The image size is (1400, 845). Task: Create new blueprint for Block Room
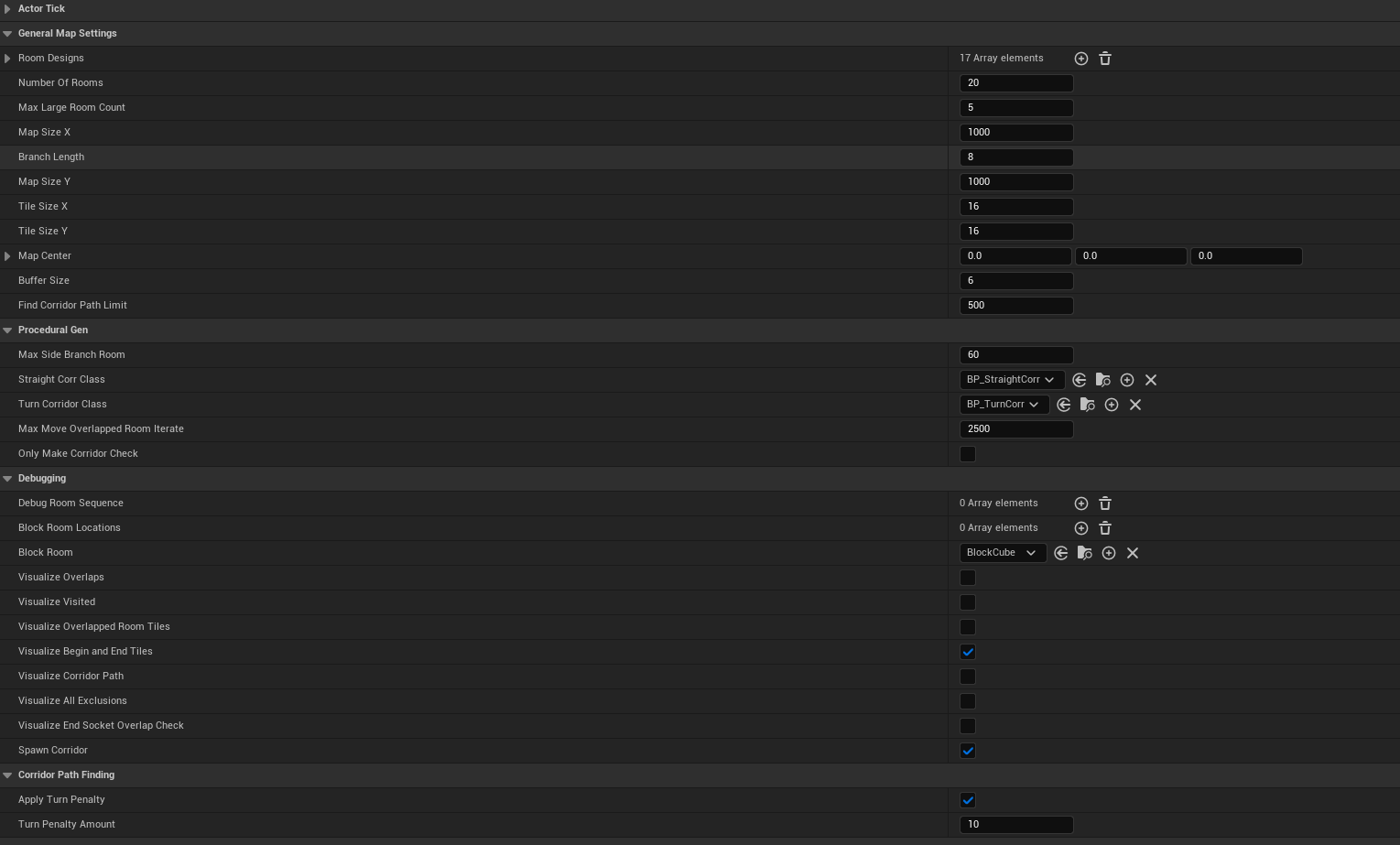(x=1109, y=553)
